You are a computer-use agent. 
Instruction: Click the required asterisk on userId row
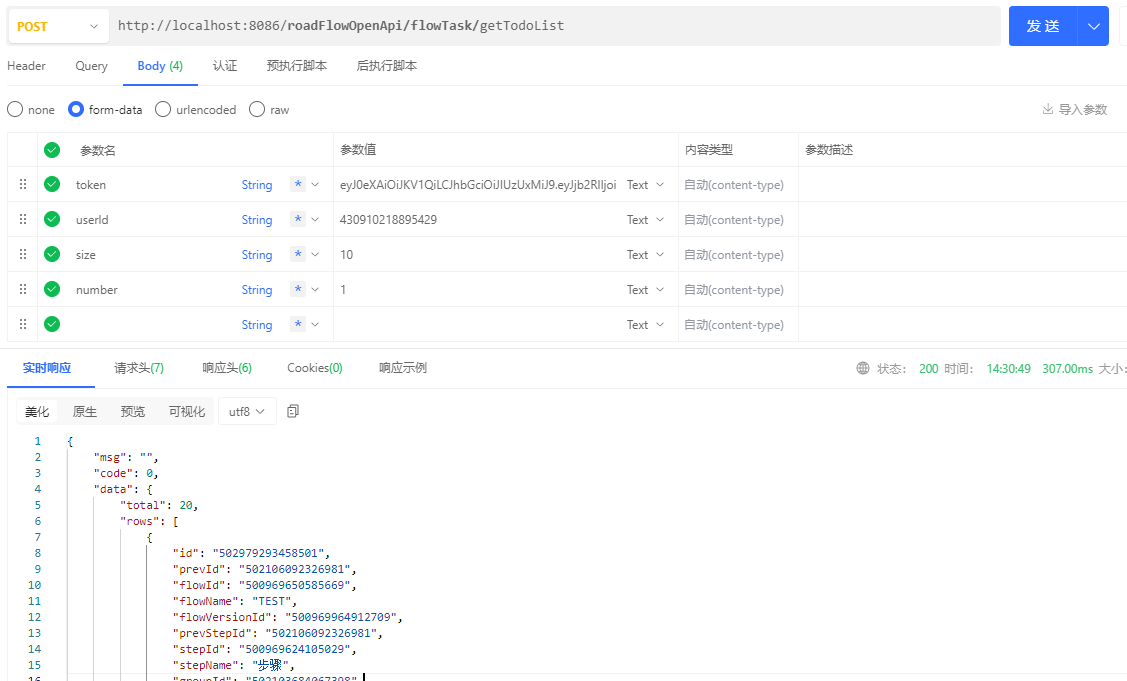click(298, 219)
